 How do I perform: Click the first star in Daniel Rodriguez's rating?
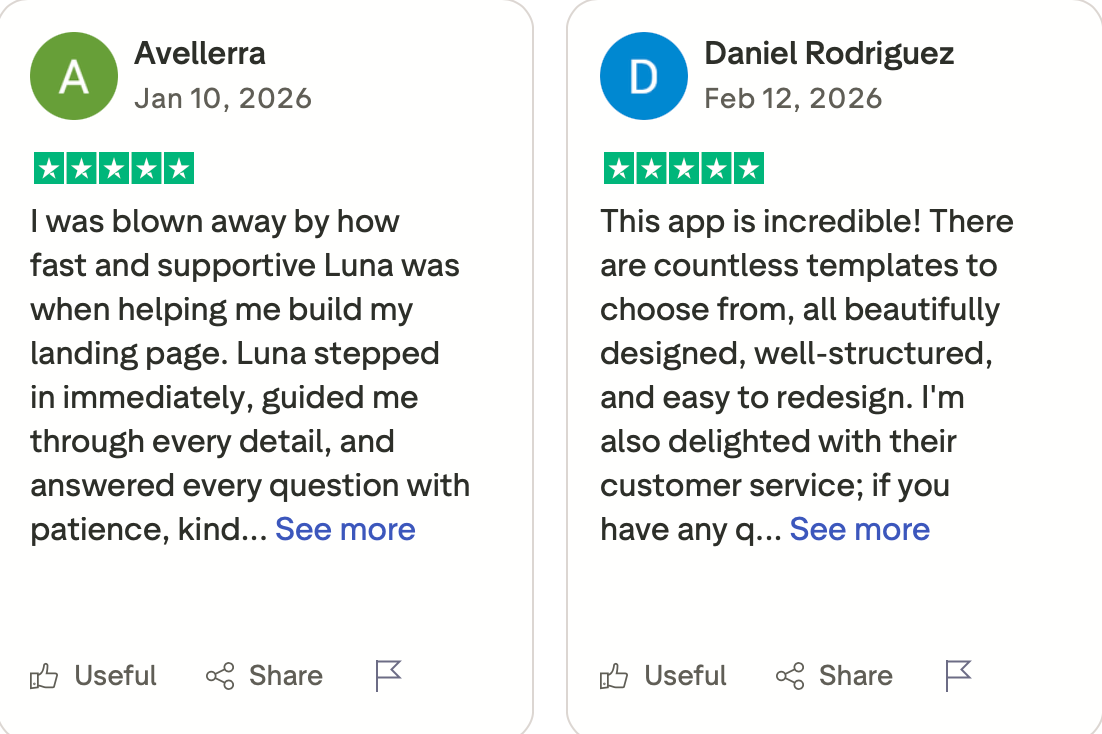[x=620, y=169]
